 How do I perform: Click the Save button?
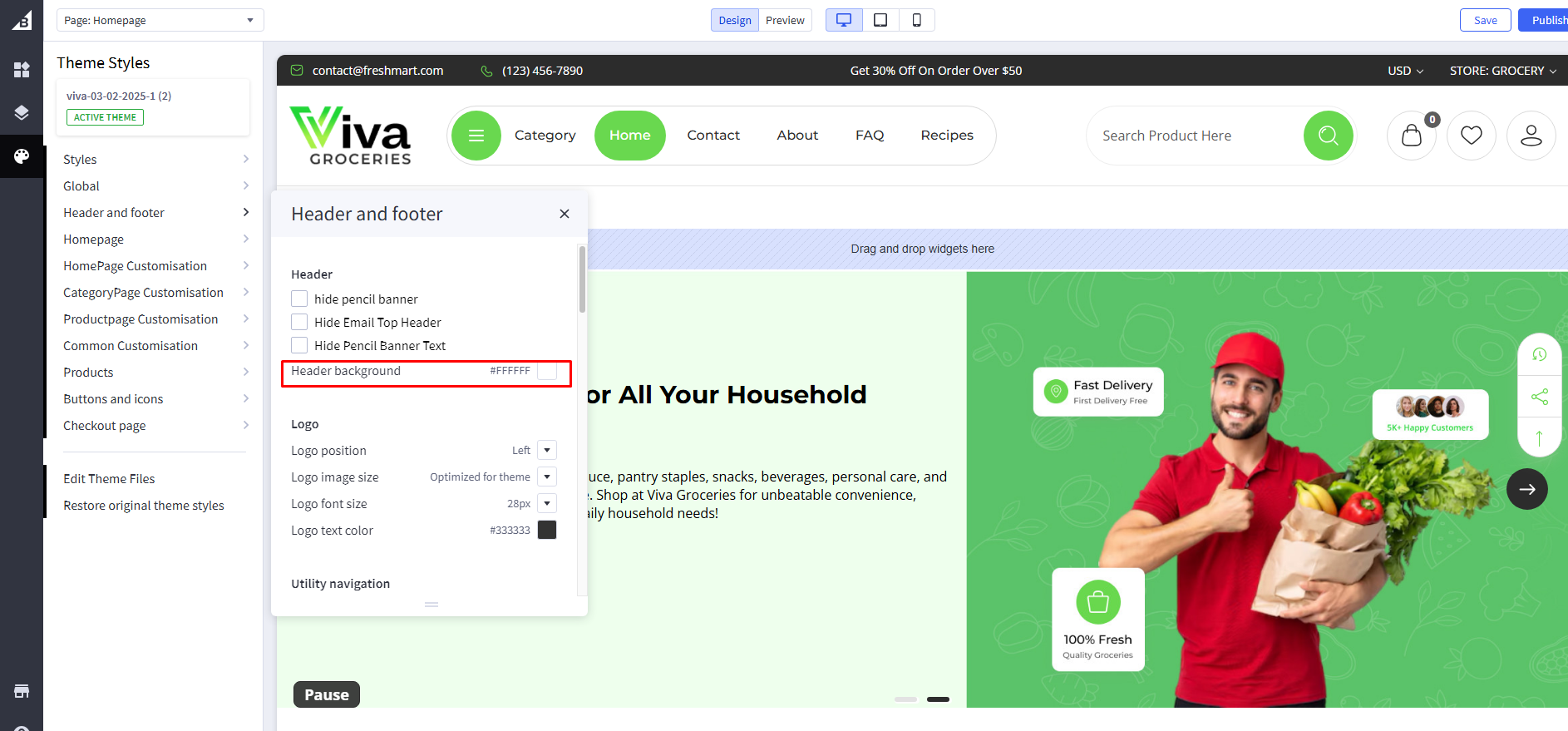click(x=1486, y=20)
